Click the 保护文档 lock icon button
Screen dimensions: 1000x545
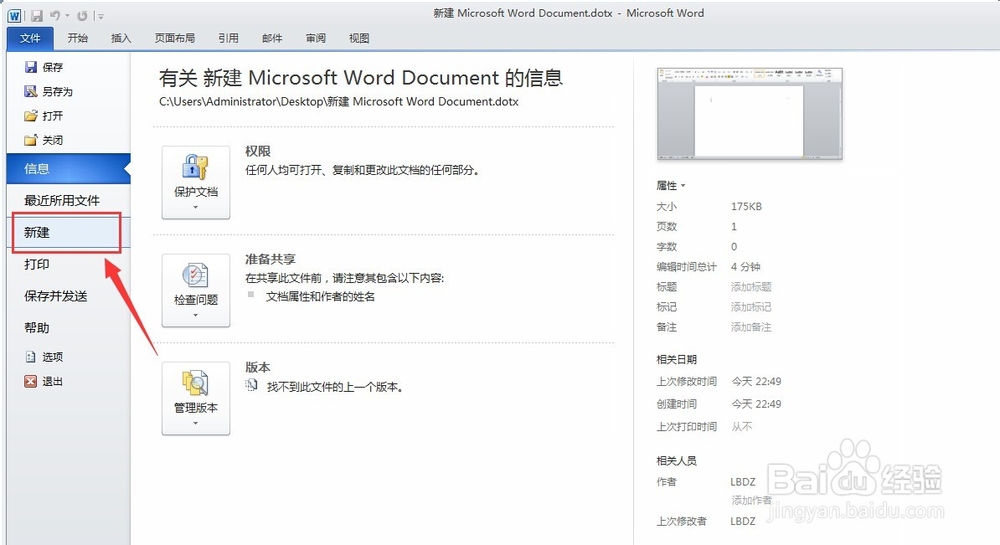click(x=196, y=182)
